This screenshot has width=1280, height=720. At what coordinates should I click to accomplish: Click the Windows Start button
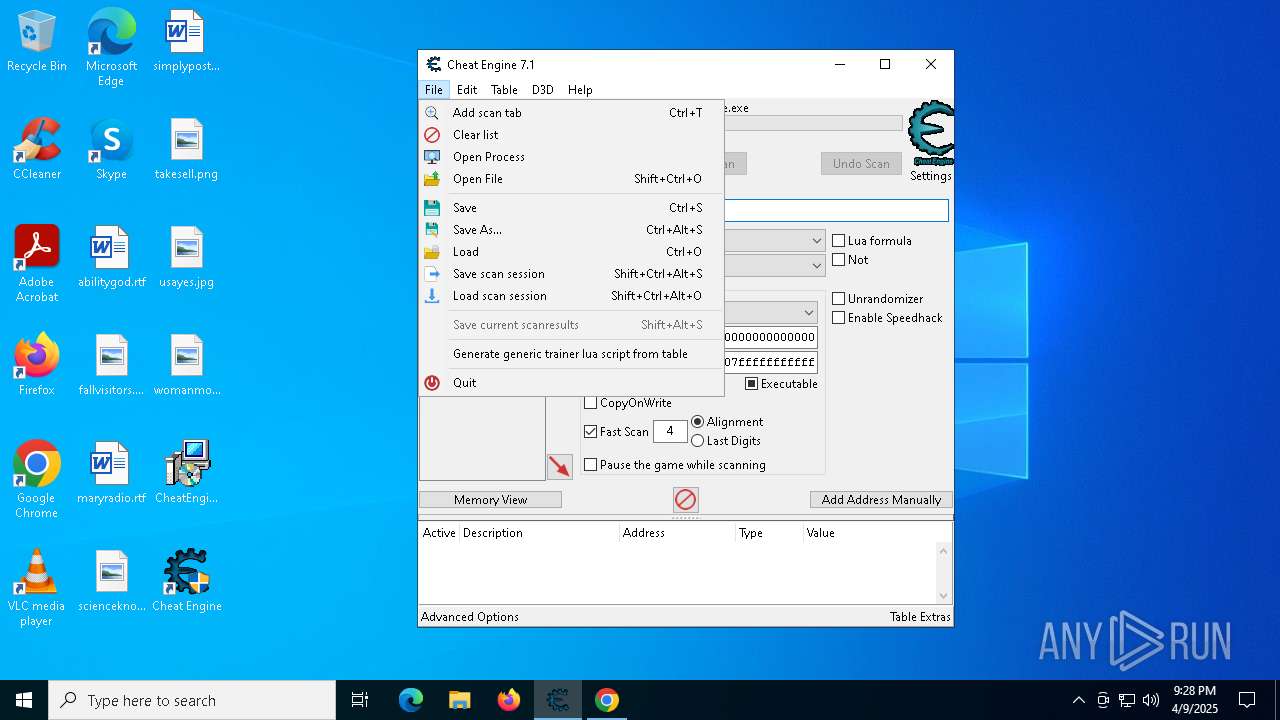24,700
